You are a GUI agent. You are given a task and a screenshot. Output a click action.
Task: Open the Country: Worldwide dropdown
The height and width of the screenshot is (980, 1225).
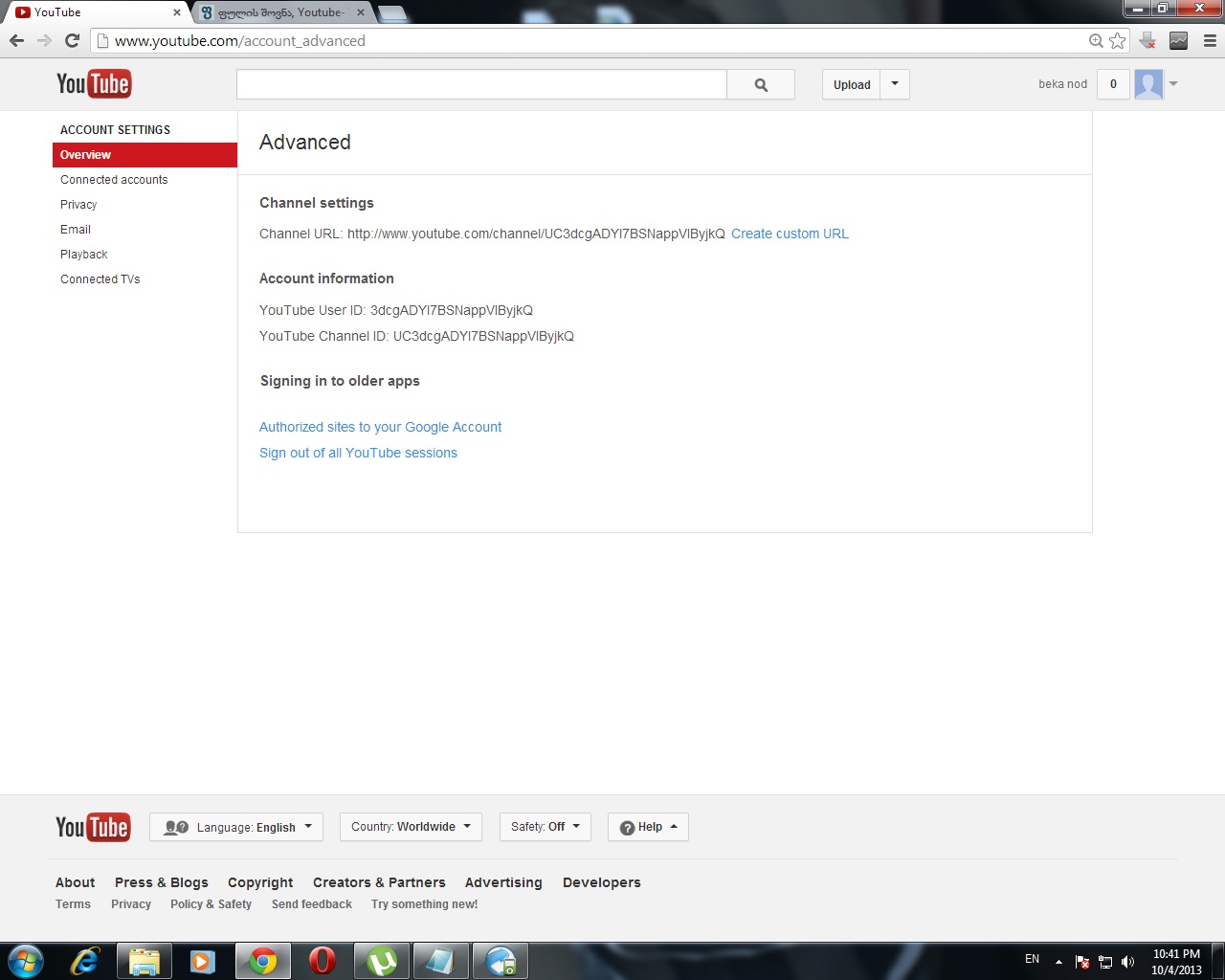point(411,827)
